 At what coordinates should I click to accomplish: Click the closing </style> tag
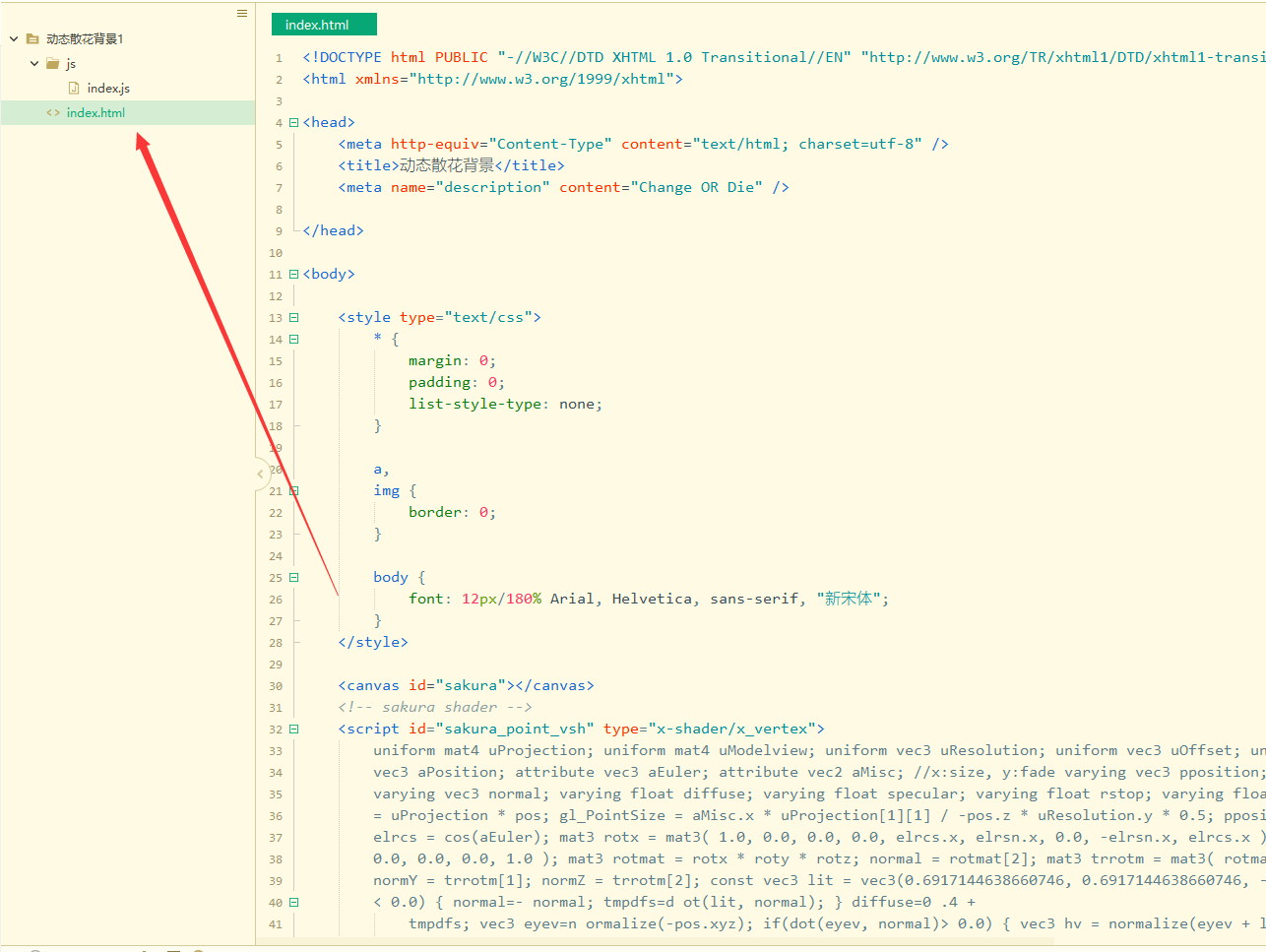[373, 642]
